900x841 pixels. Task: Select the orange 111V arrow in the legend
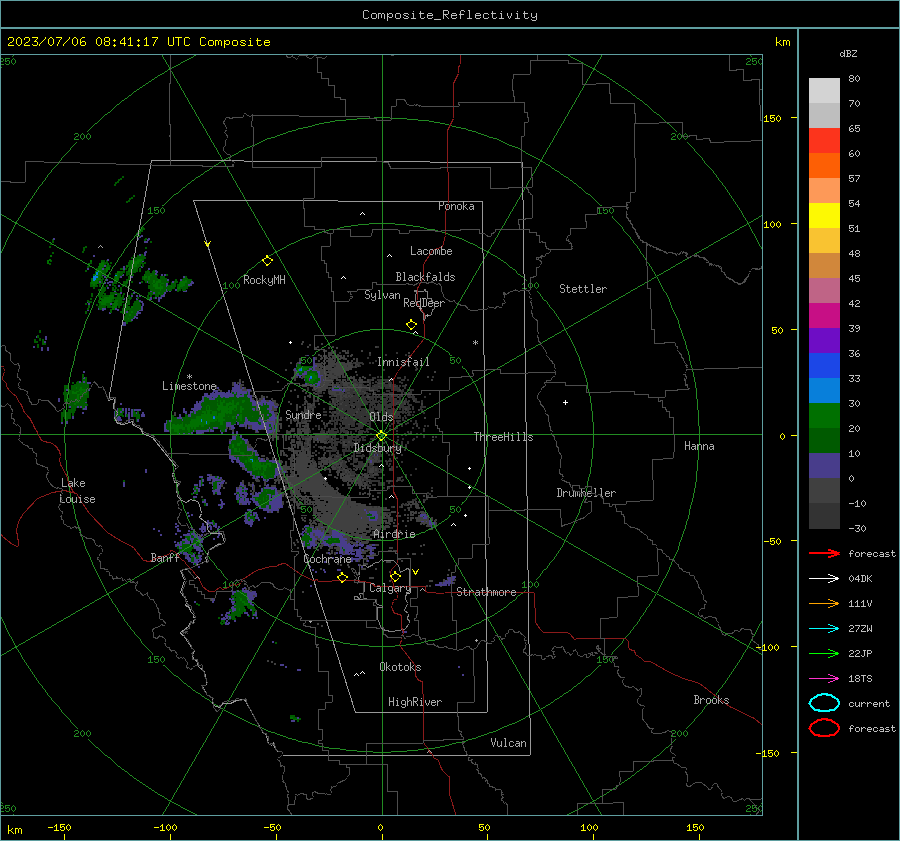point(824,603)
